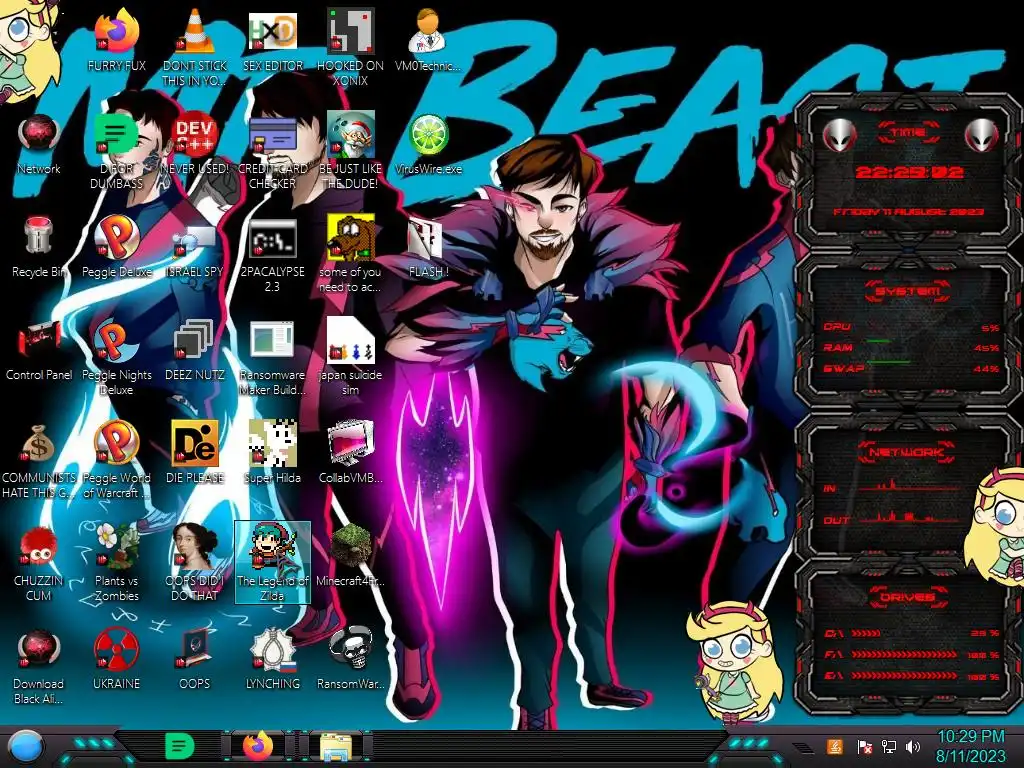Screen dimensions: 1024x768
Task: Open File Explorer from the taskbar
Action: [x=336, y=747]
